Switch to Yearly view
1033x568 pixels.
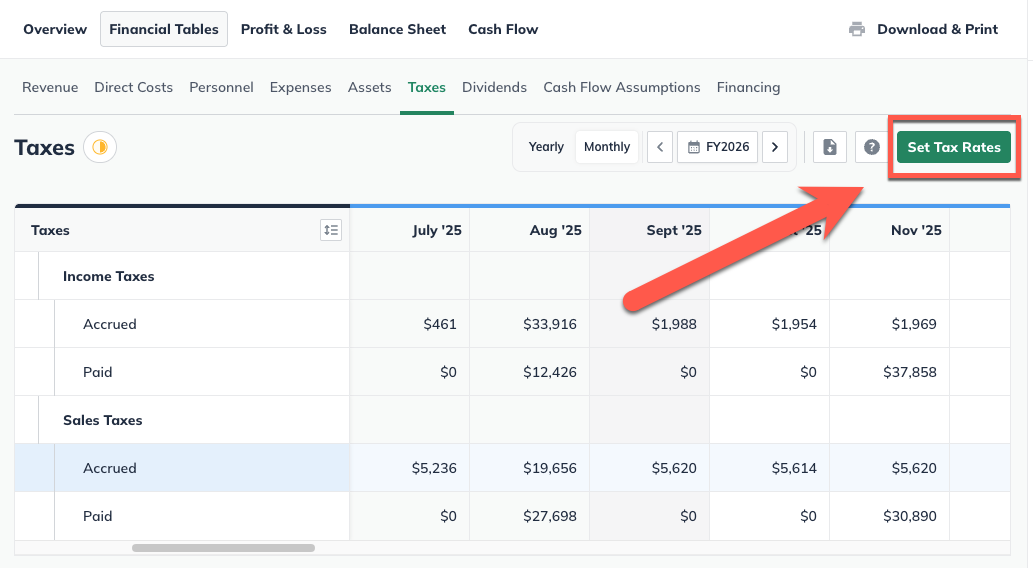click(546, 147)
